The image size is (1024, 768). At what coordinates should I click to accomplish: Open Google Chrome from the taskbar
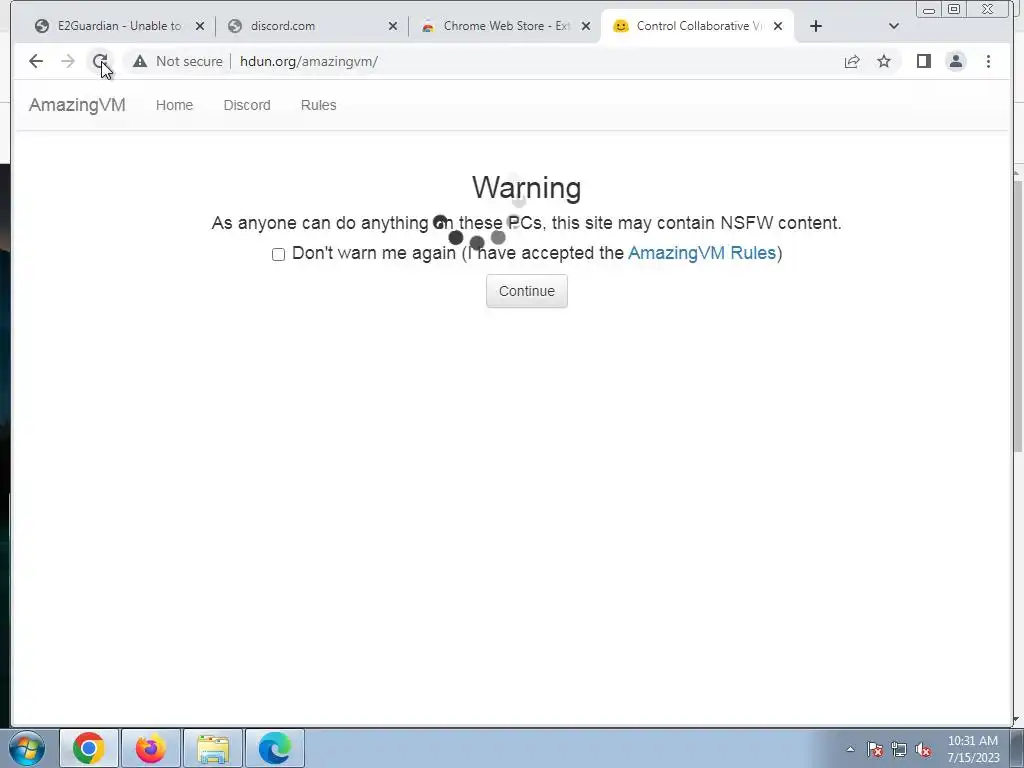coord(89,748)
